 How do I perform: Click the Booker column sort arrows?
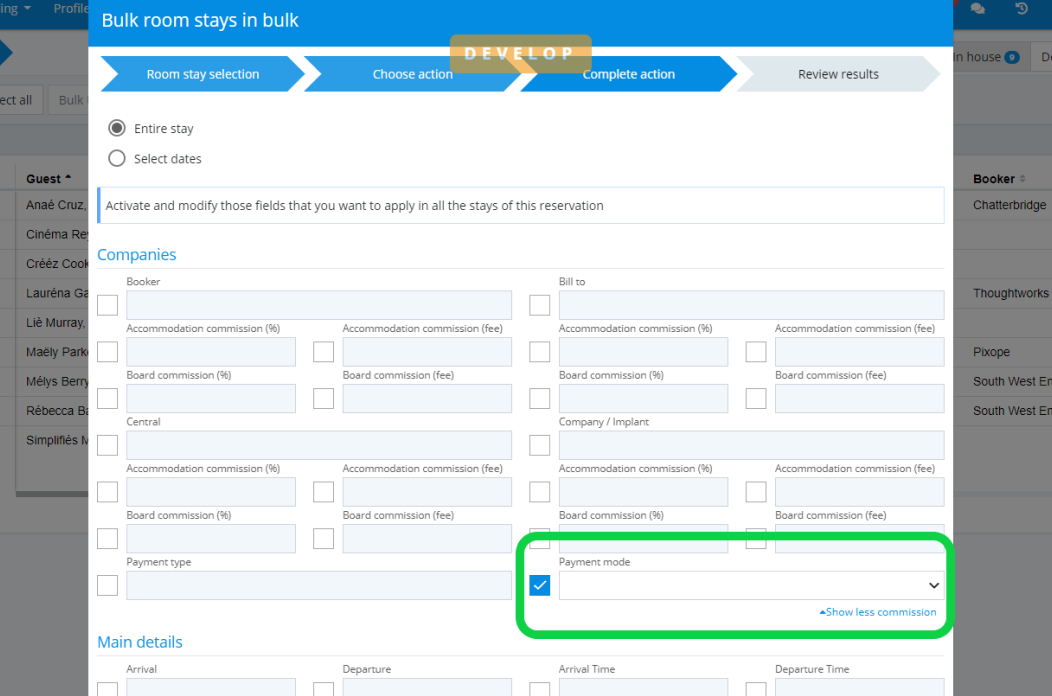tap(1022, 179)
